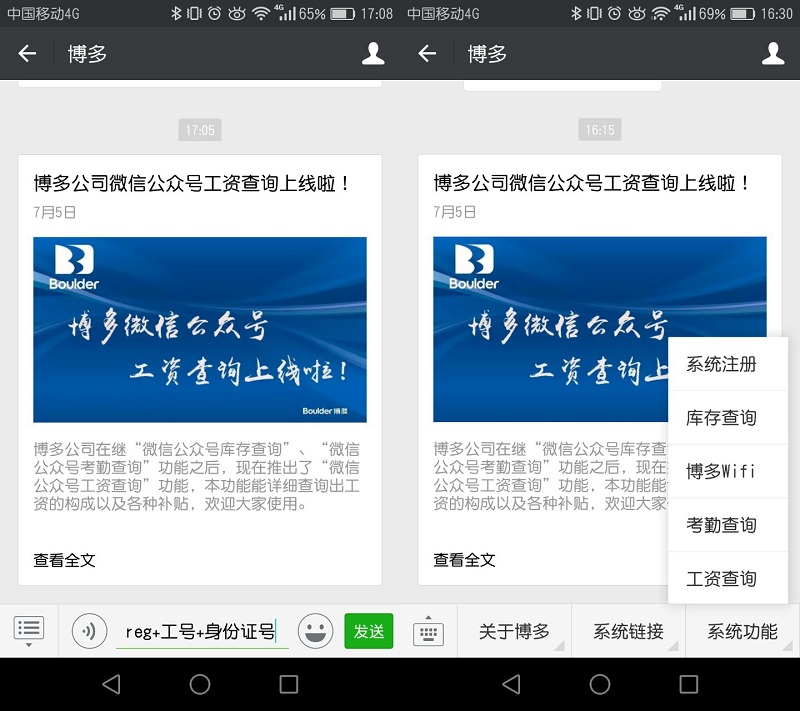Expand the 系统链接 bottom menu
This screenshot has height=711, width=800.
pos(628,631)
